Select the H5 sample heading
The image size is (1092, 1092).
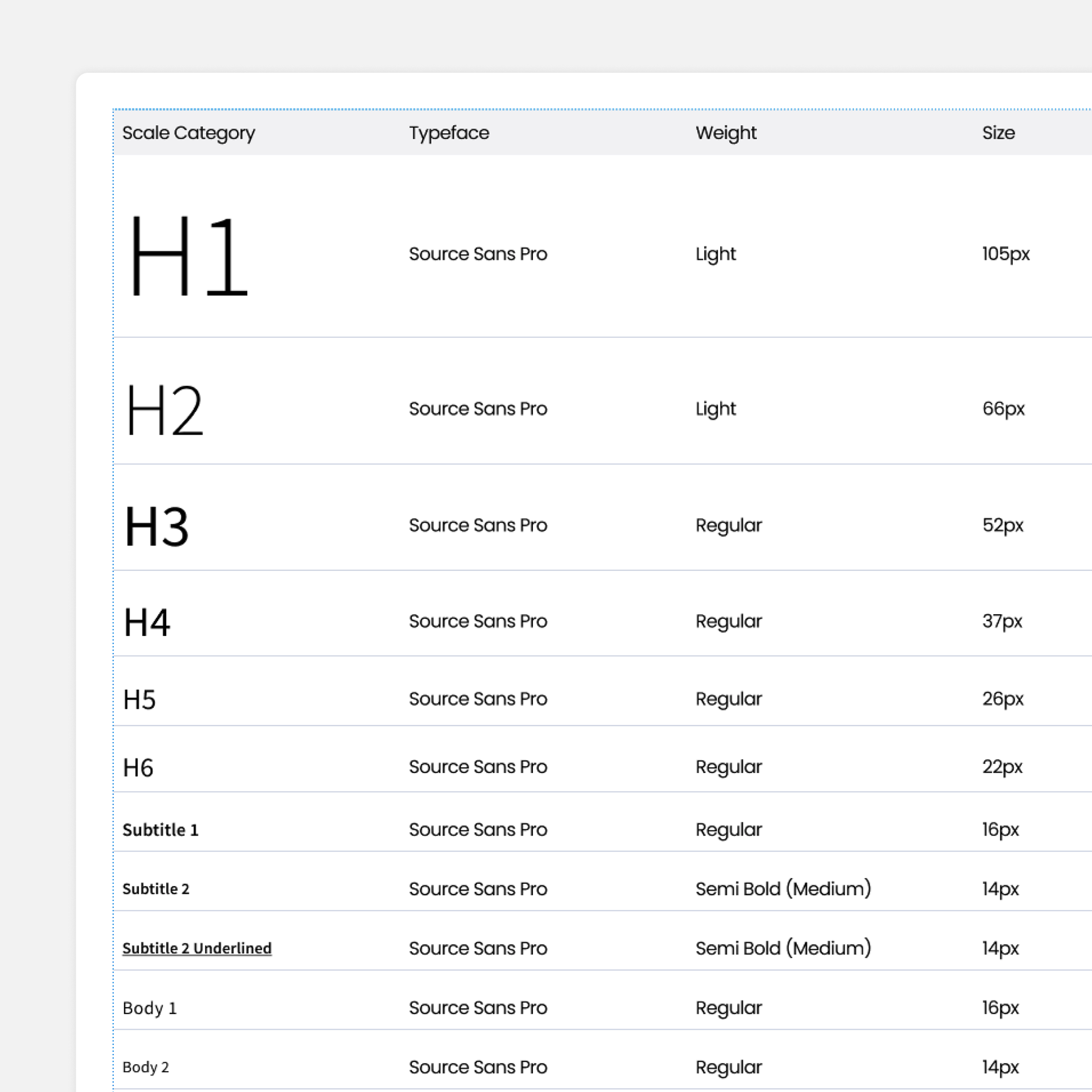click(x=139, y=700)
